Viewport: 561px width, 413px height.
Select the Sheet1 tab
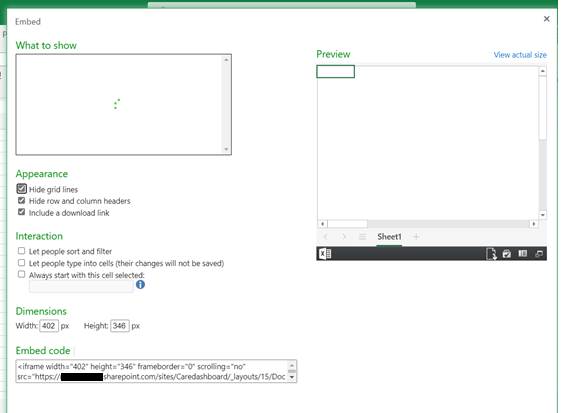[389, 237]
